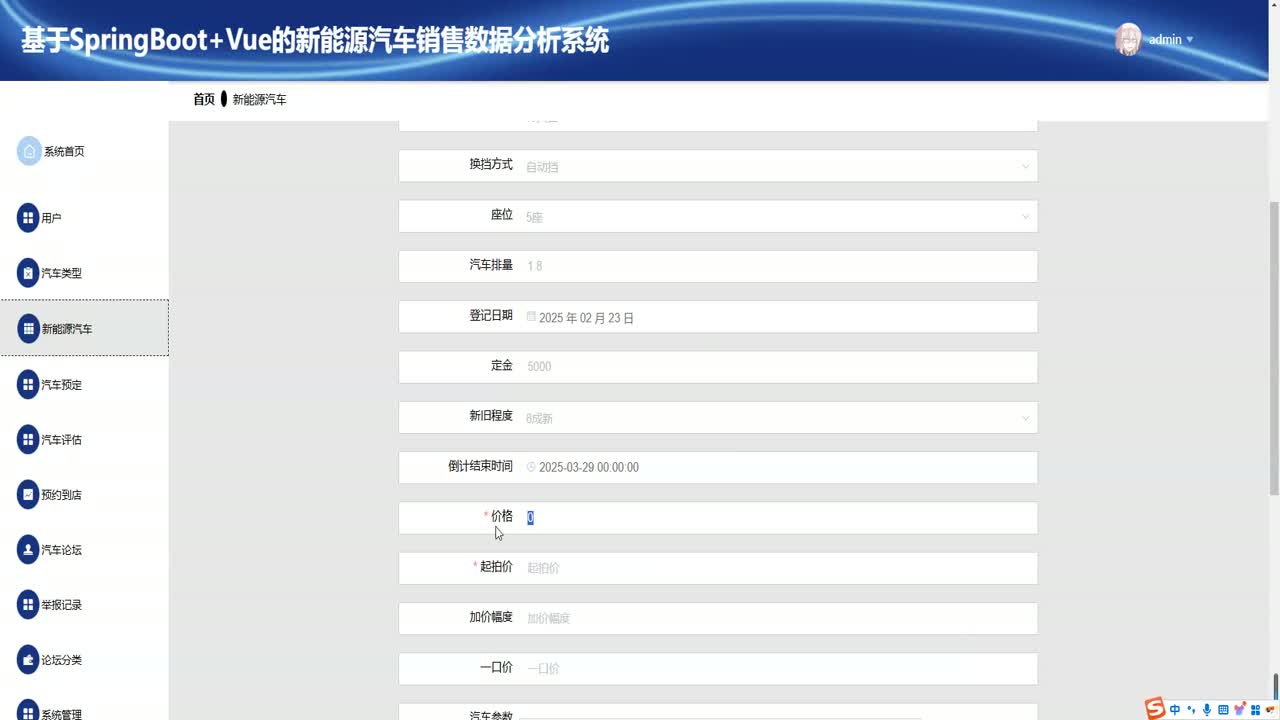
Task: Toggle the 中 Chinese input mode icon
Action: [1175, 710]
